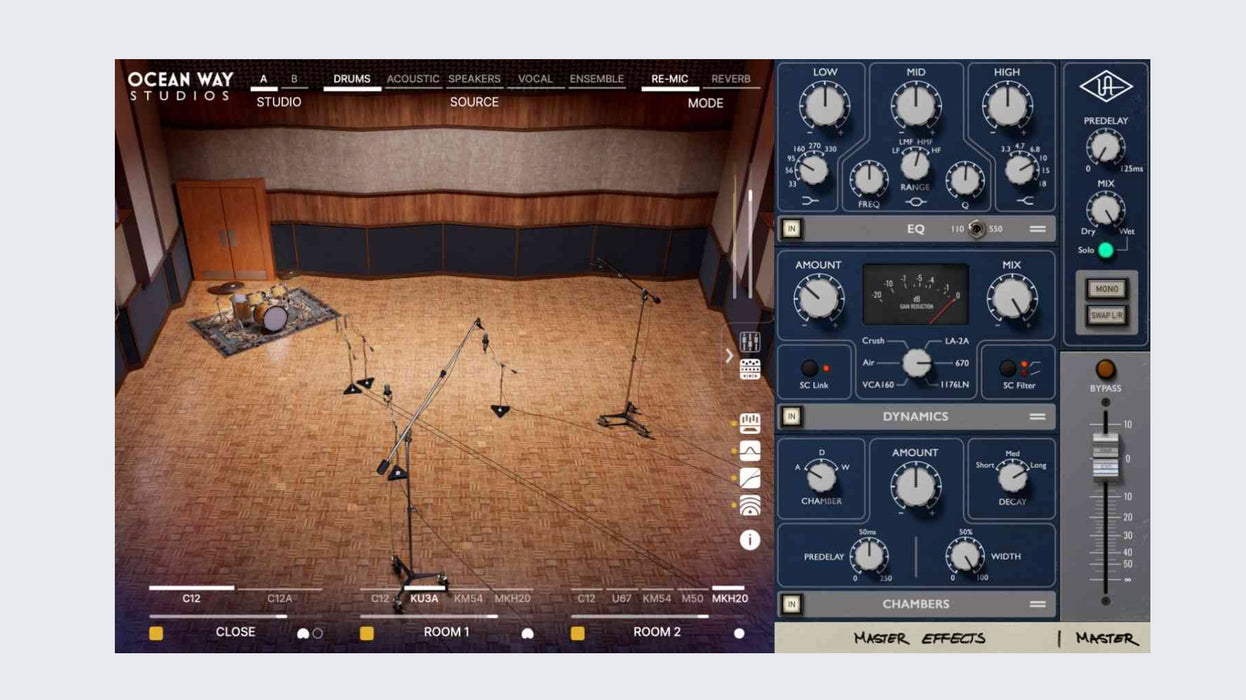Toggle the orange BYPASS button

coord(1105,369)
